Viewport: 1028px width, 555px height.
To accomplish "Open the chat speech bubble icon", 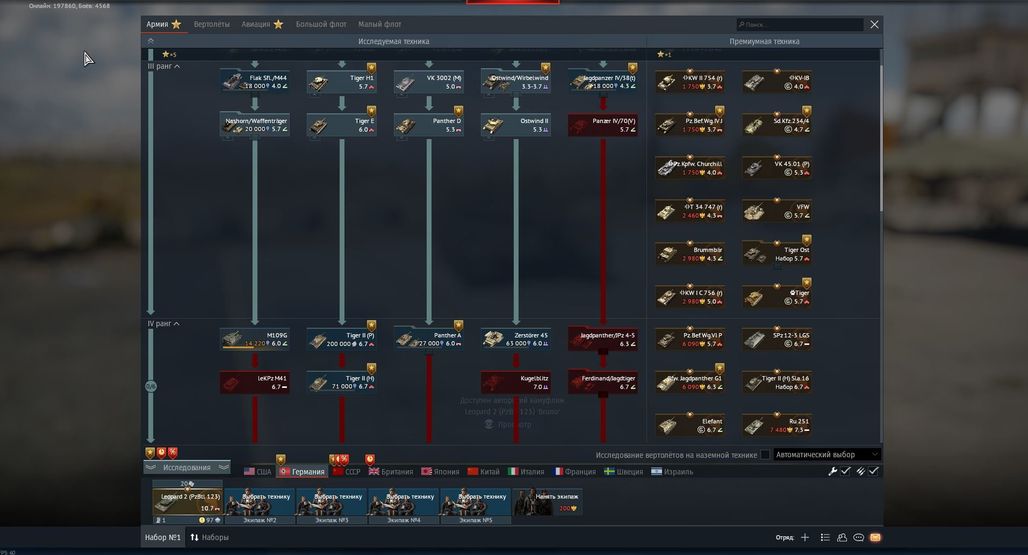I will (858, 537).
